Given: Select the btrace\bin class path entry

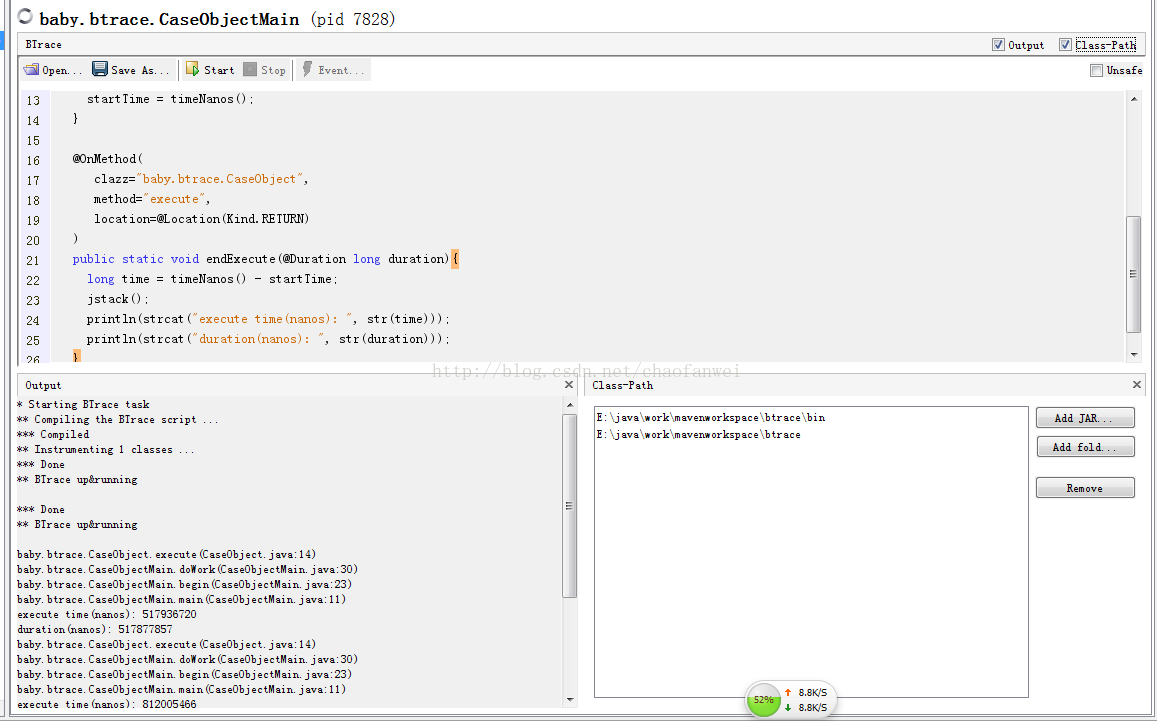Looking at the screenshot, I should coord(710,418).
